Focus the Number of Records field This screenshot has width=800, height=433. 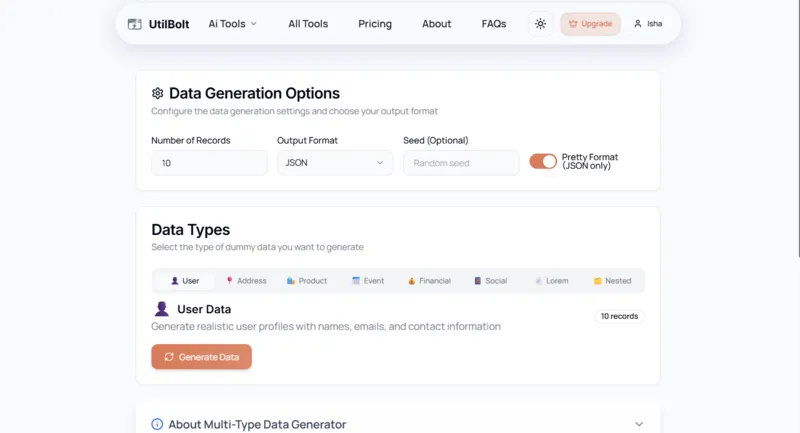coord(209,163)
